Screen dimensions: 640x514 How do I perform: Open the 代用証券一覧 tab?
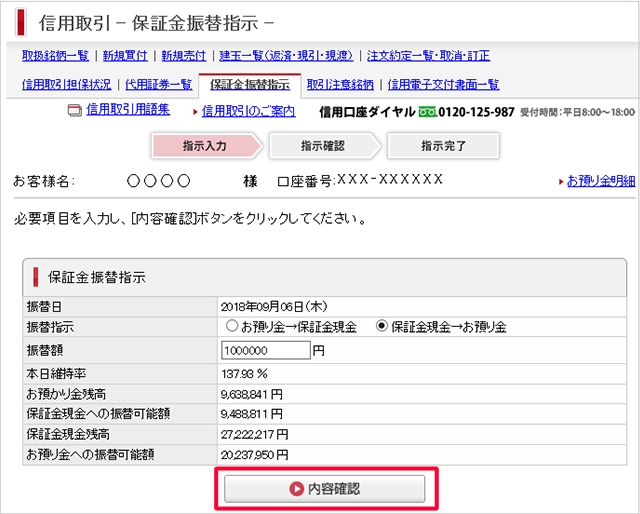(x=158, y=85)
